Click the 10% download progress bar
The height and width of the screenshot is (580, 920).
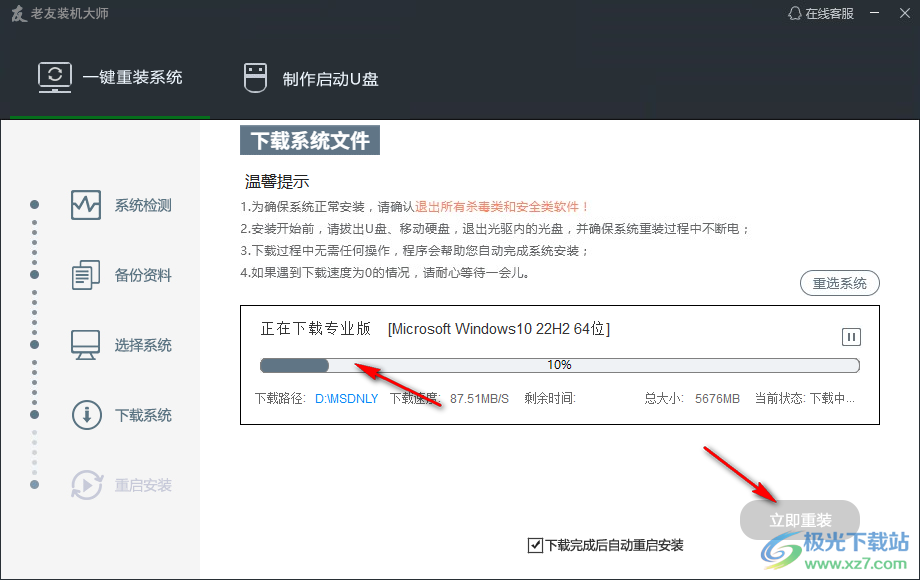coord(560,365)
